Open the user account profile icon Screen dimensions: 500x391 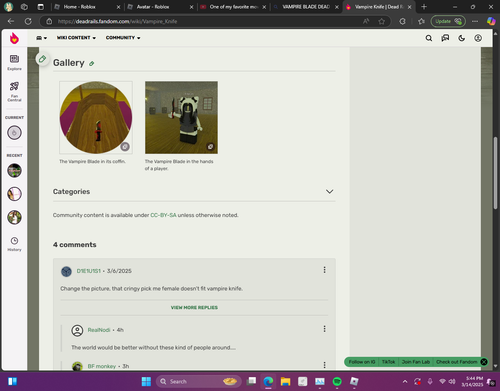pos(478,38)
